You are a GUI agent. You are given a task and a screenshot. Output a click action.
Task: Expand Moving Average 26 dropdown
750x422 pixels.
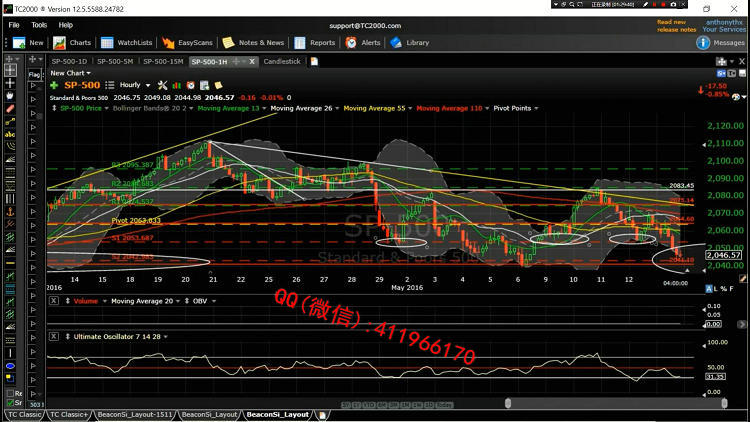337,109
